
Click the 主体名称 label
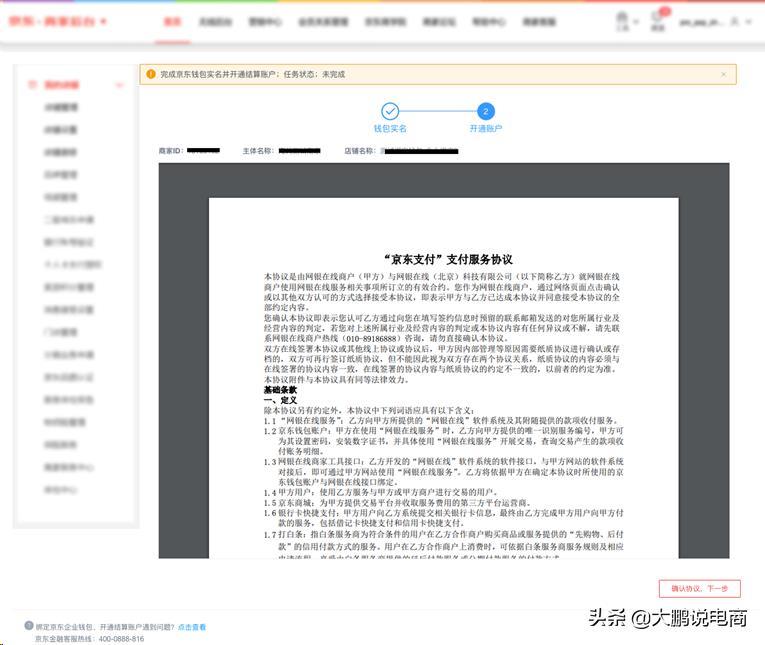coord(258,151)
